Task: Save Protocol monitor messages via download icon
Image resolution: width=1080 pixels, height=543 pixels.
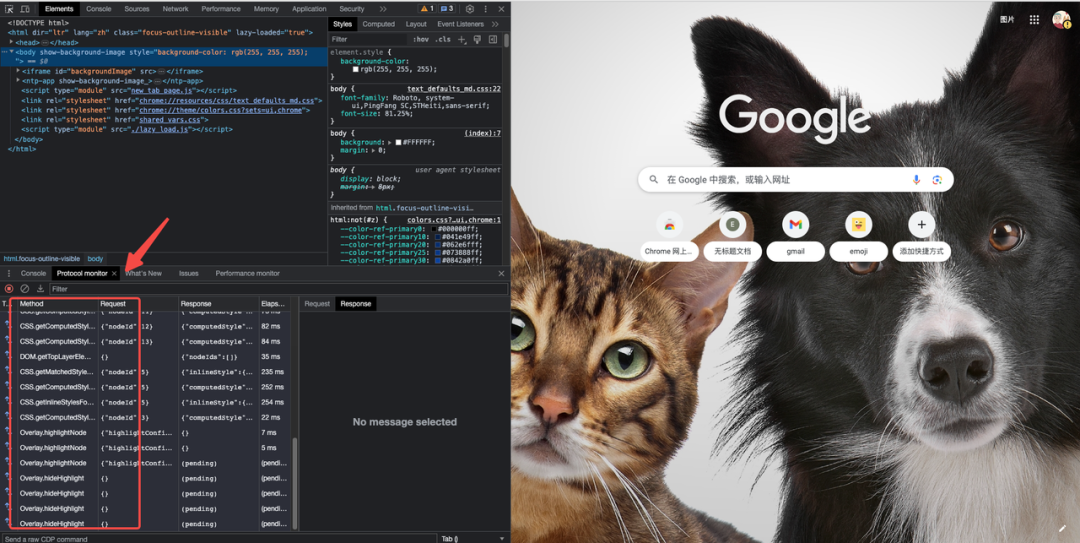Action: 40,289
